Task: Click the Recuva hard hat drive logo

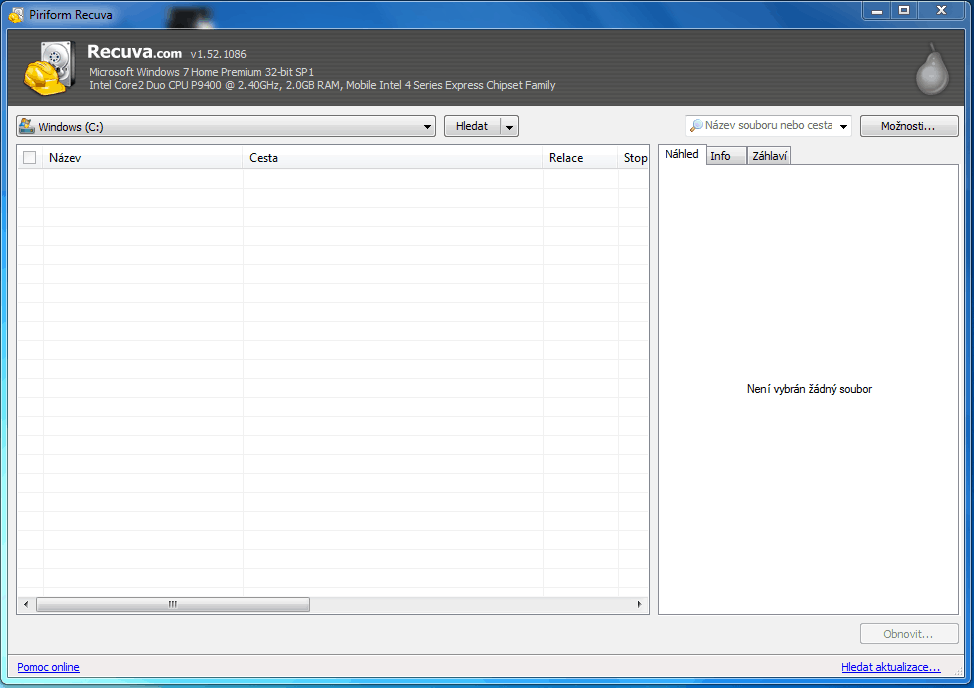Action: point(50,68)
